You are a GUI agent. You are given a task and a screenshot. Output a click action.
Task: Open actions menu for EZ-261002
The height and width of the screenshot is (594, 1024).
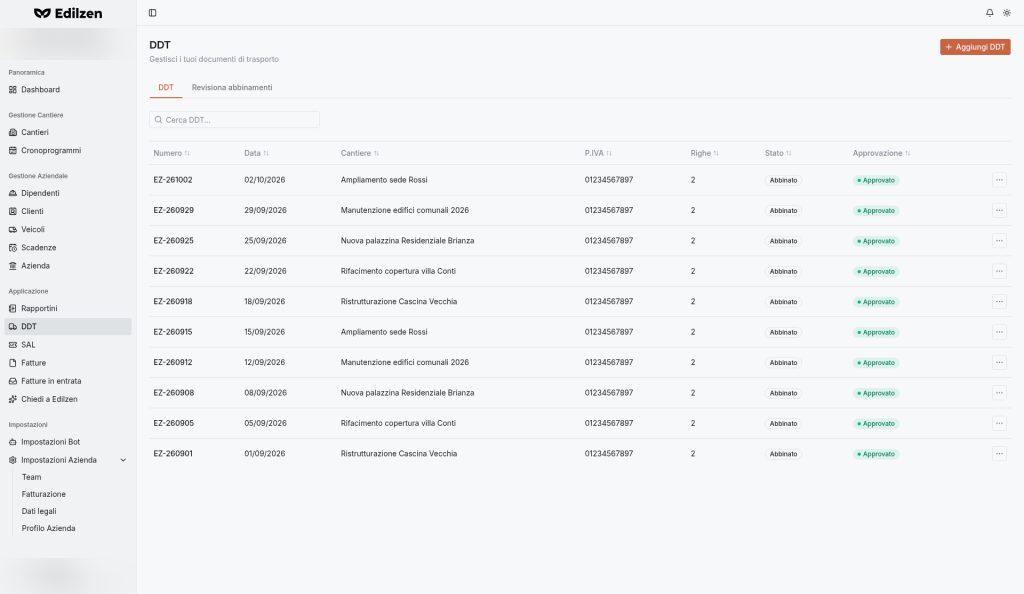click(999, 180)
